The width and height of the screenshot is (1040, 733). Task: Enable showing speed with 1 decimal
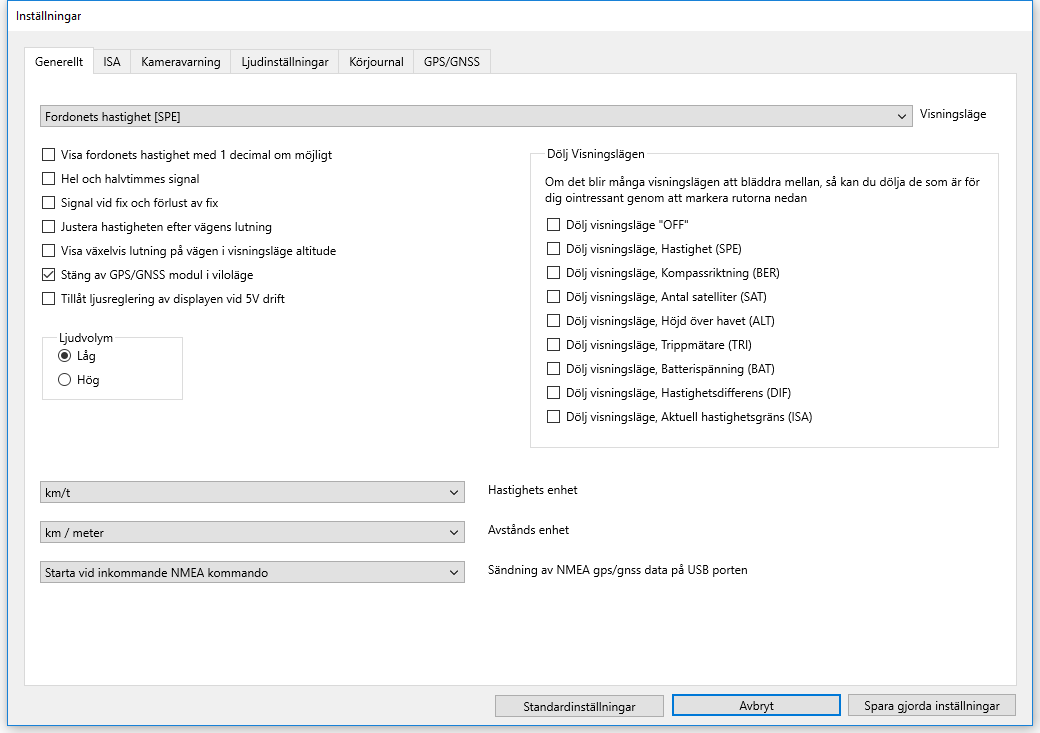49,155
